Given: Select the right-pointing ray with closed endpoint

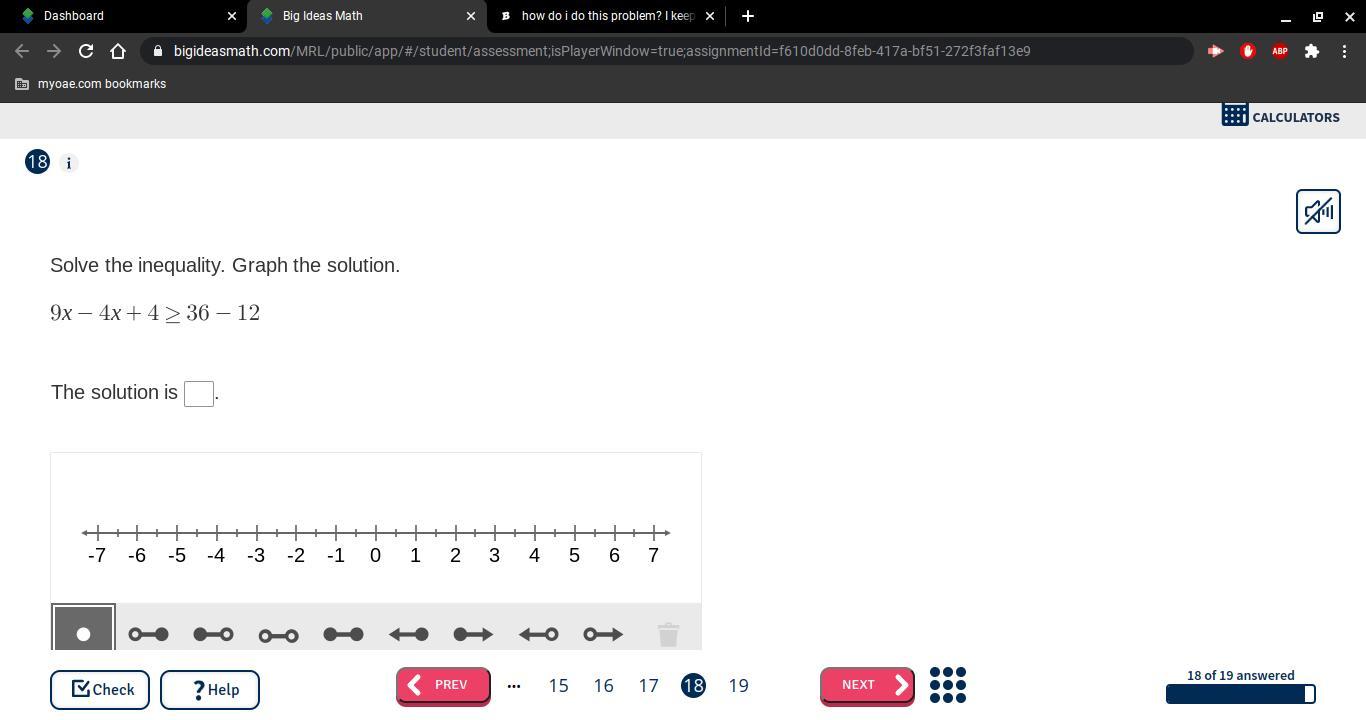Looking at the screenshot, I should tap(473, 634).
